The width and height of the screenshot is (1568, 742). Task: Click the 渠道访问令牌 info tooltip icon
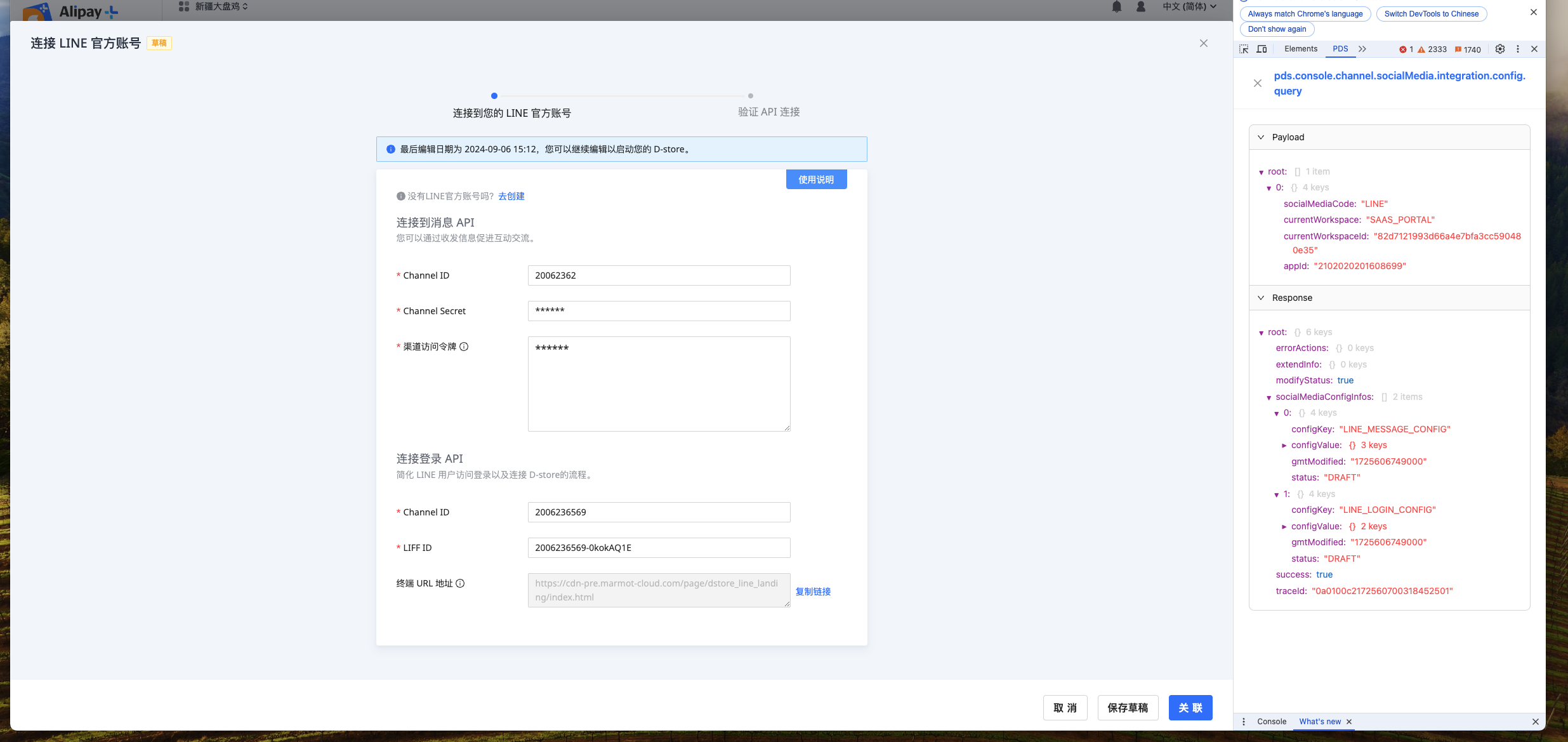coord(465,347)
